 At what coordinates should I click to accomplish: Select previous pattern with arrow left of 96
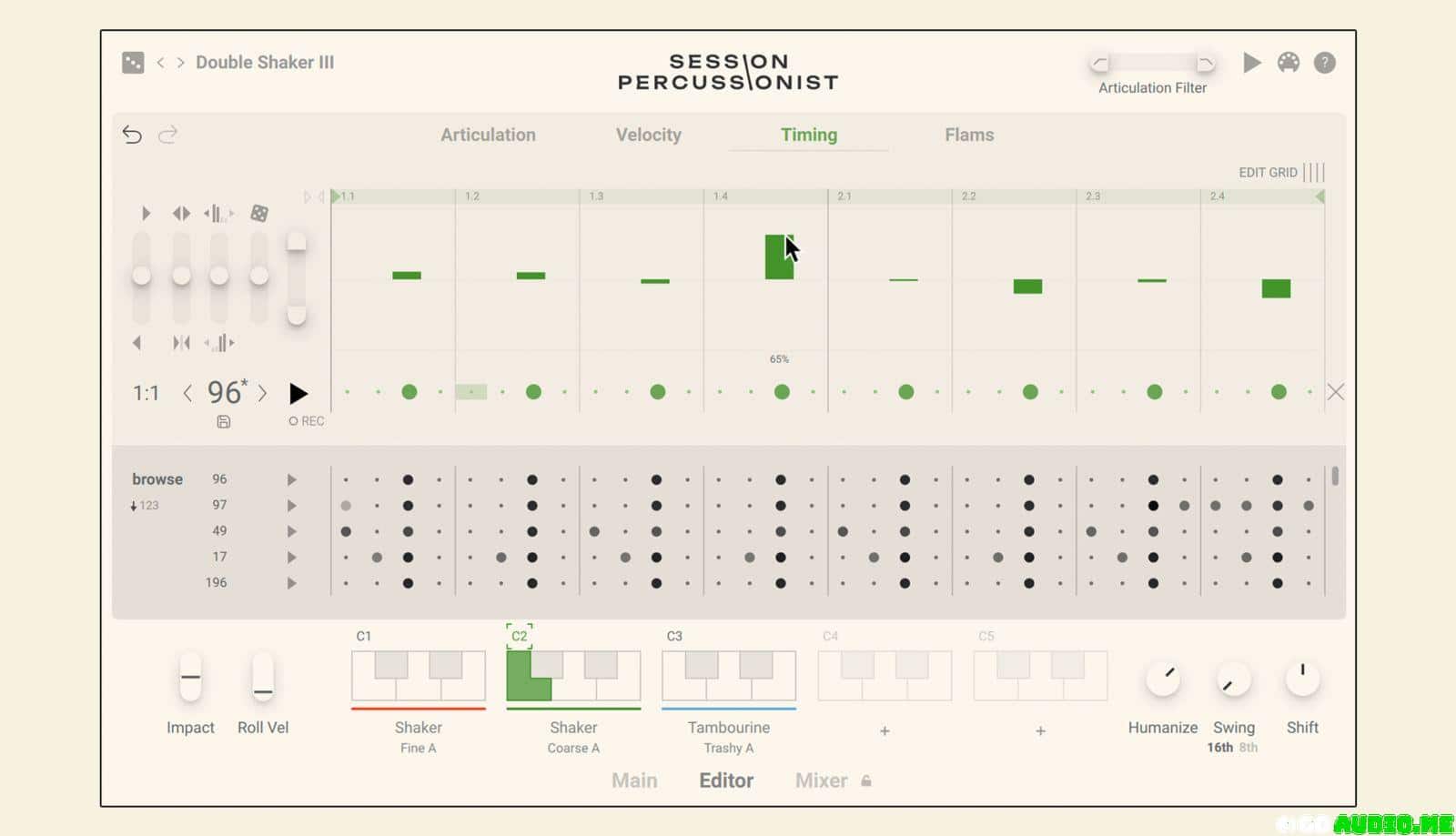click(187, 393)
